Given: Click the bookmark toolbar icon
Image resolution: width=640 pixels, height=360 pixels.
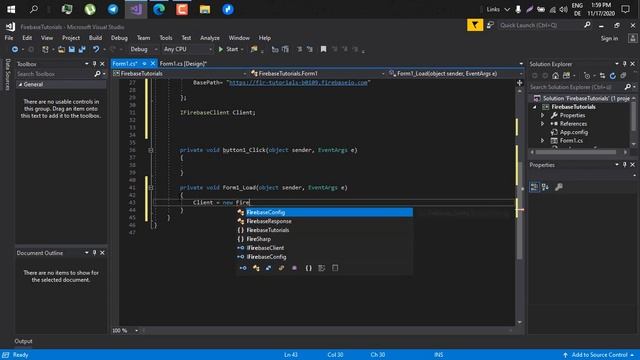Looking at the screenshot, I should click(x=323, y=49).
